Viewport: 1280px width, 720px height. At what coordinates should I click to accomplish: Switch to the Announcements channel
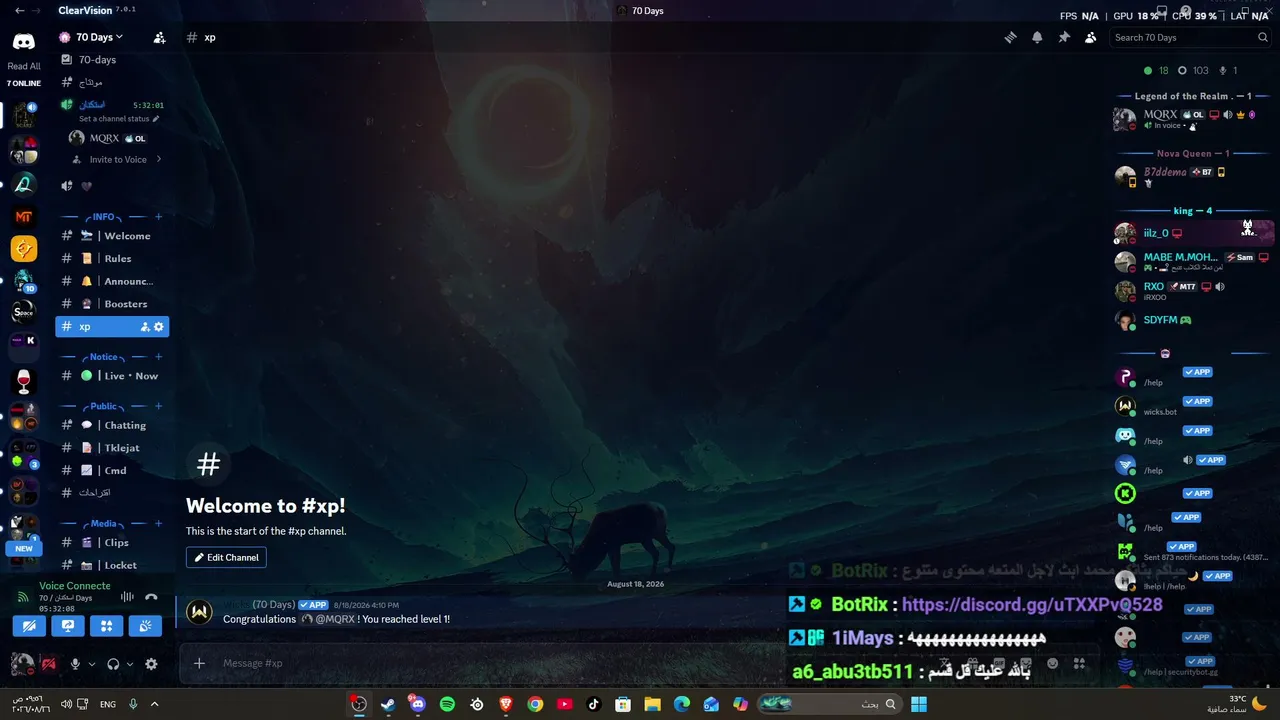pos(112,282)
